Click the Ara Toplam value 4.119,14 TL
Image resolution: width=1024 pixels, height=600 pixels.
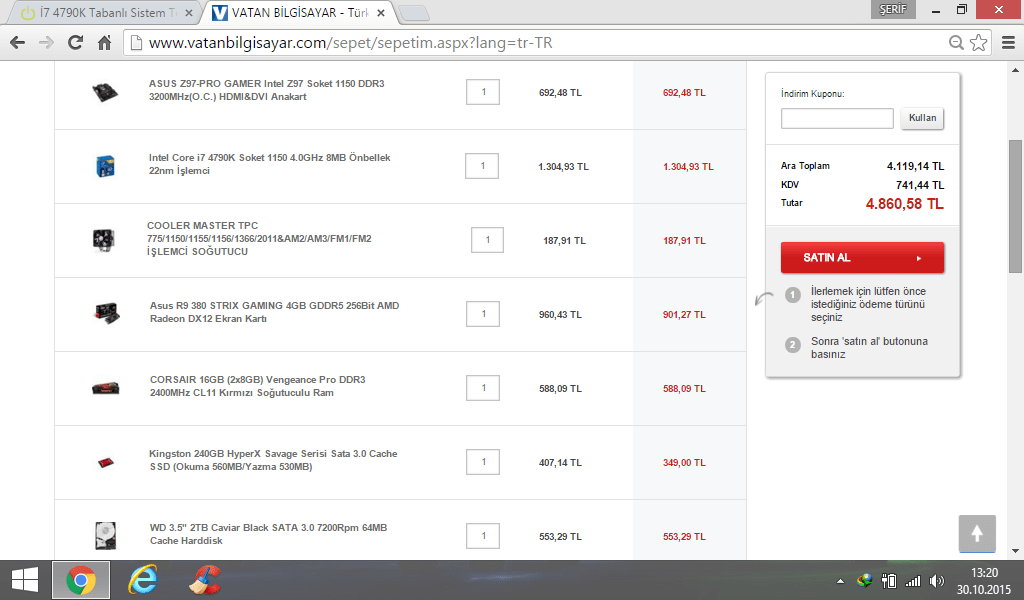pos(915,166)
